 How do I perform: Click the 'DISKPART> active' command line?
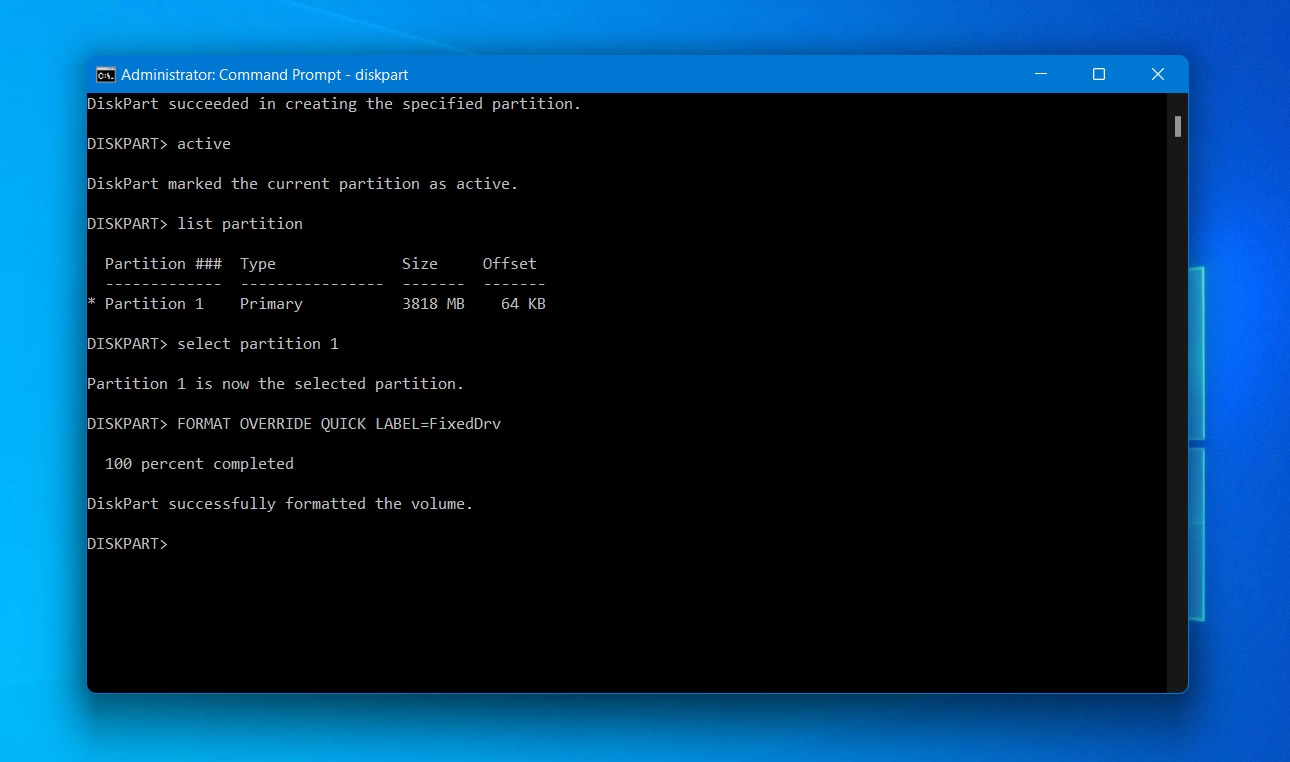click(159, 144)
